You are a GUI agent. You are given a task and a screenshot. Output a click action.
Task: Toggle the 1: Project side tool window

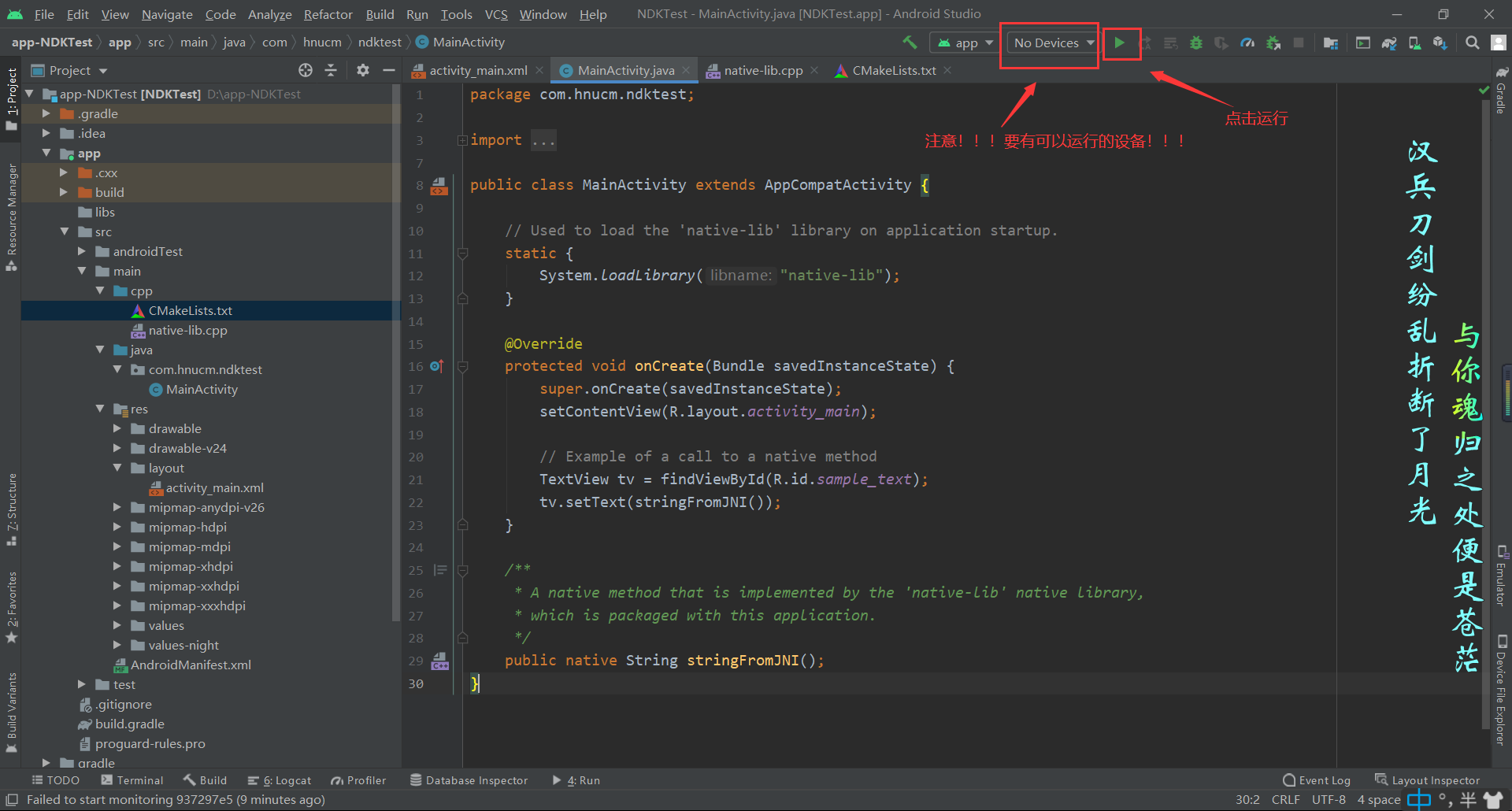click(x=11, y=99)
